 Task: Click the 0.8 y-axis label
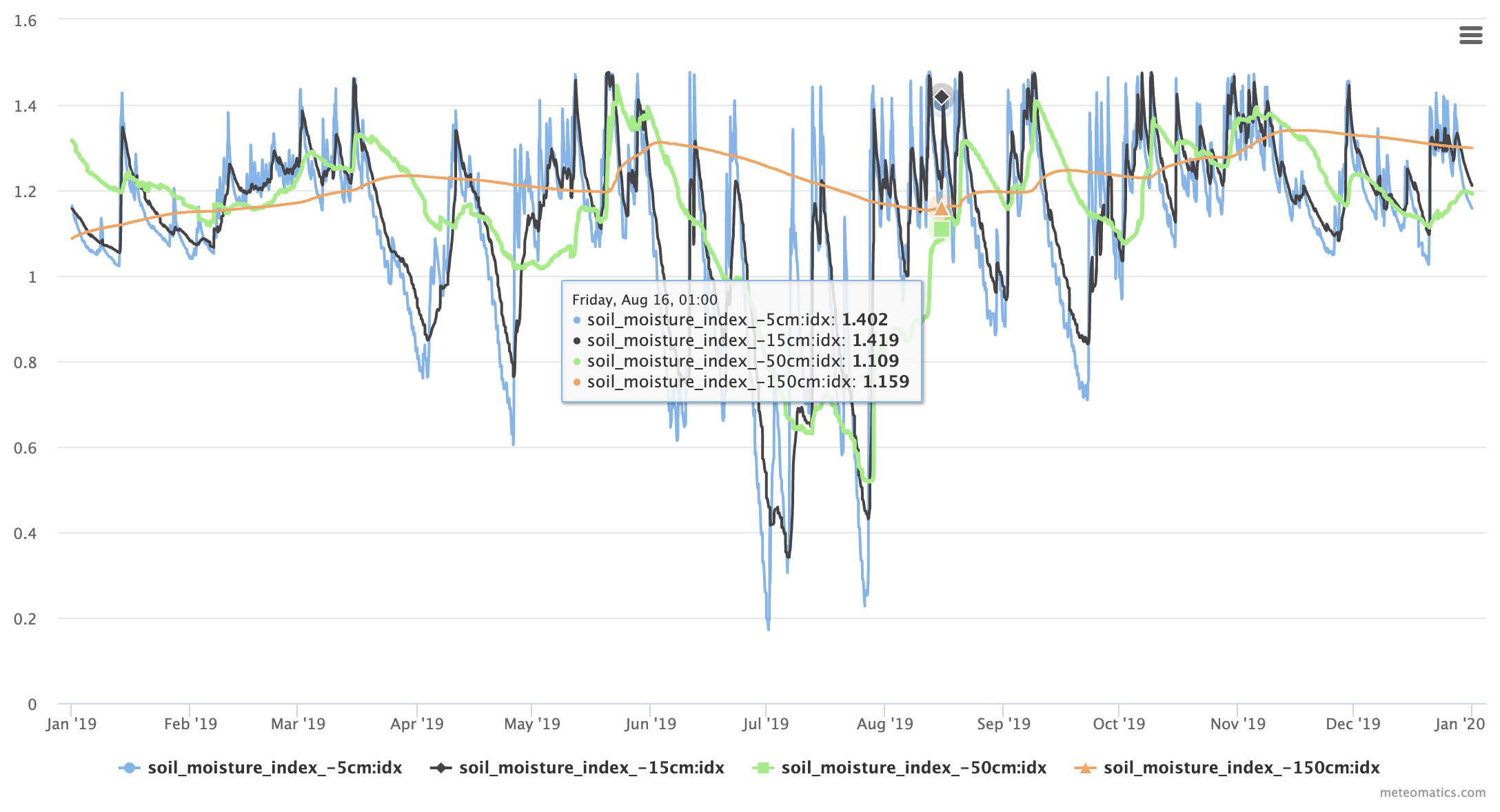(26, 363)
